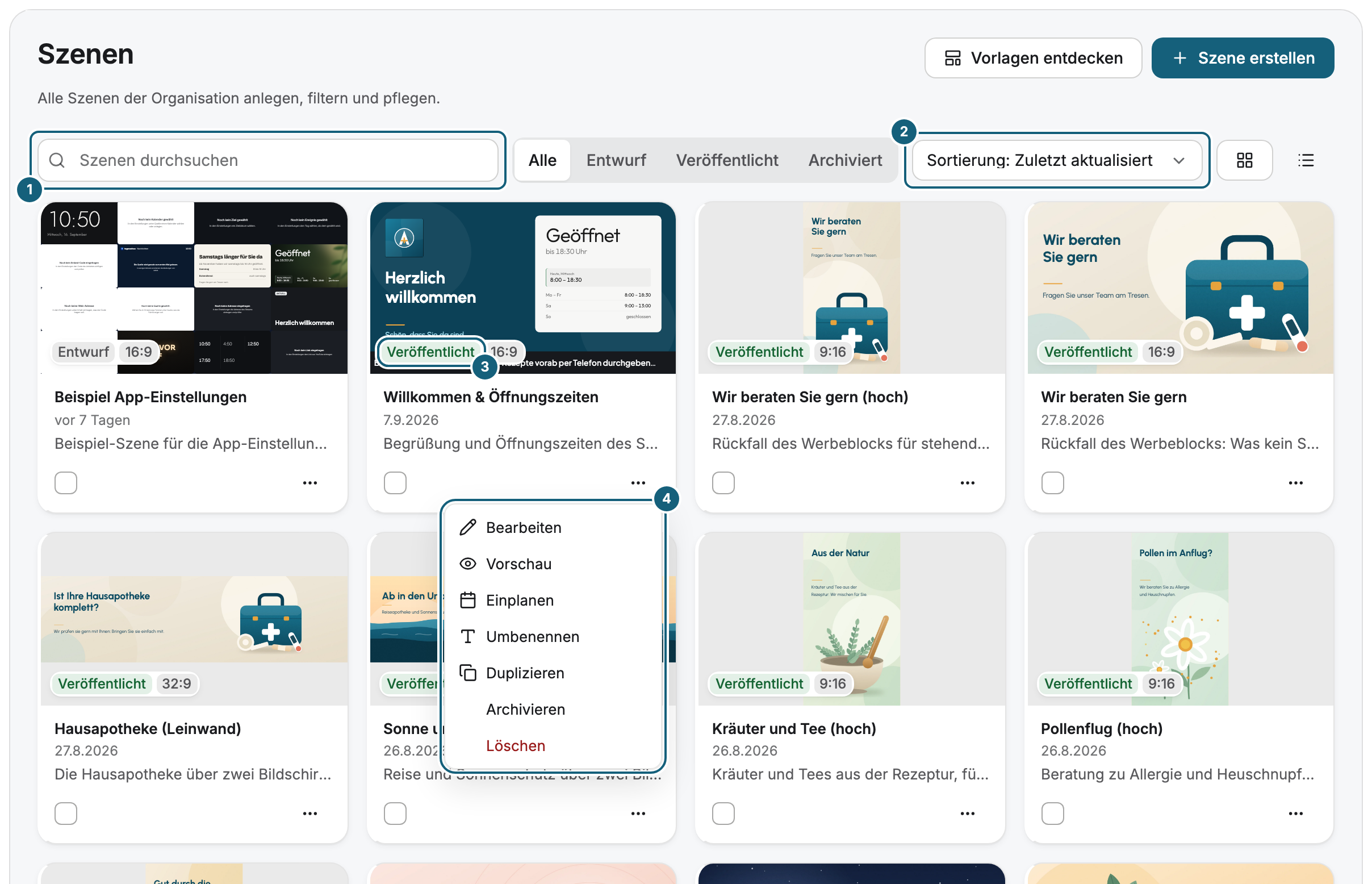Screen dimensions: 1372x884
Task: Select the Beispiel App-Einstellungen checkbox
Action: [66, 483]
